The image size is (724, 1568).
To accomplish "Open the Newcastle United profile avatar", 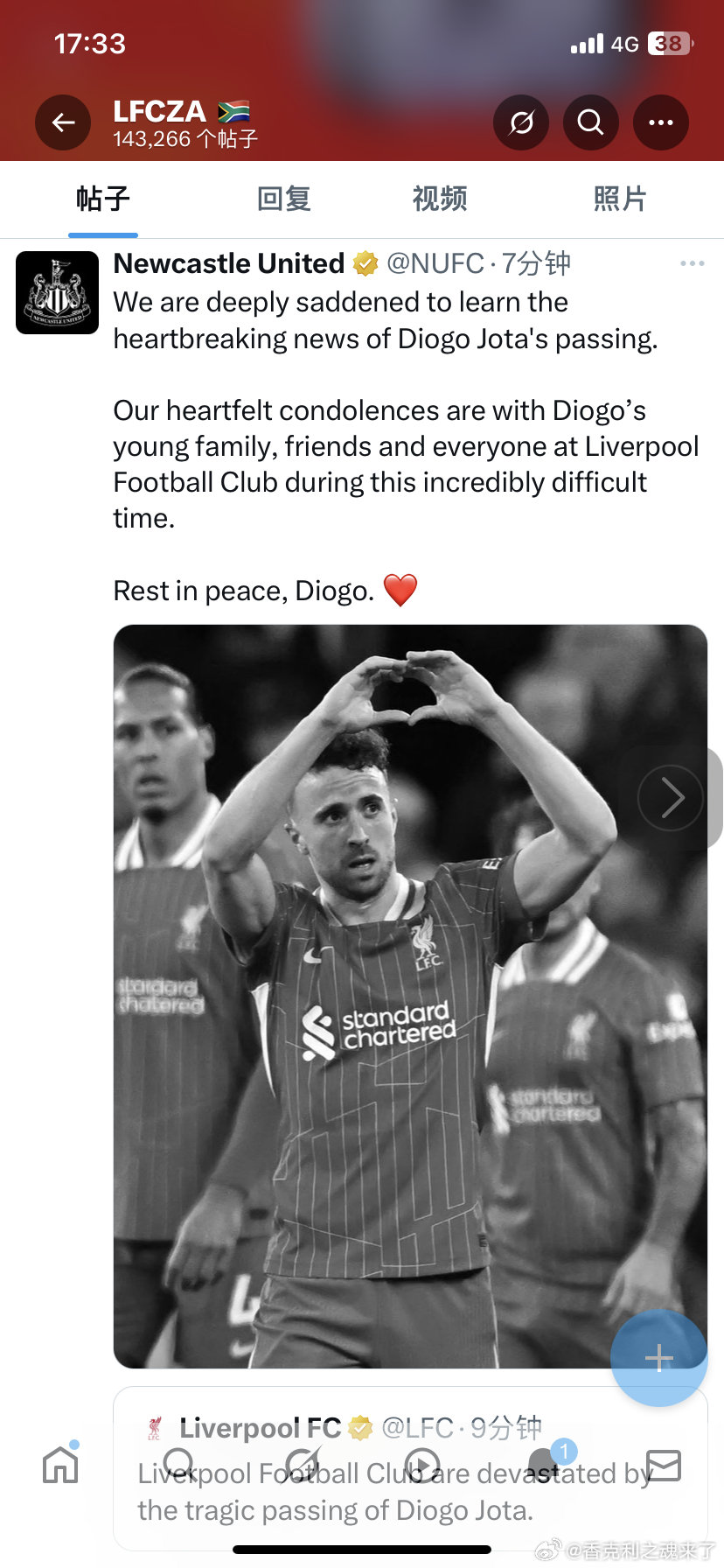I will pyautogui.click(x=58, y=292).
